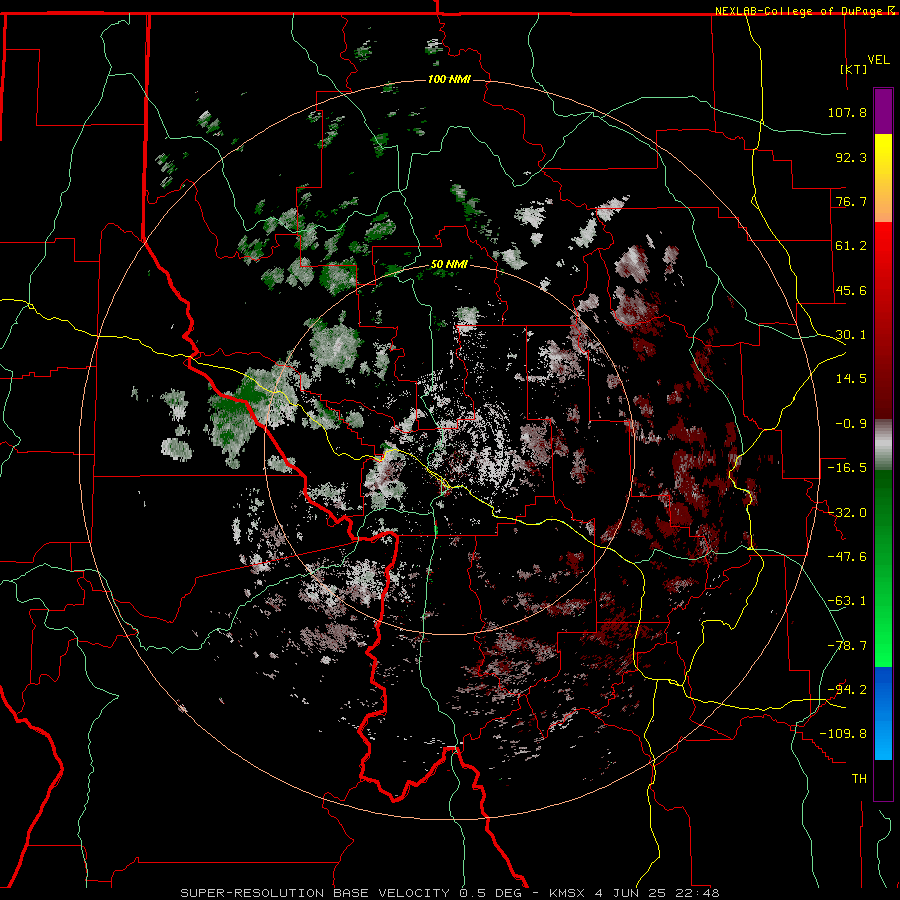Click the green segment of the color bar

[x=883, y=568]
